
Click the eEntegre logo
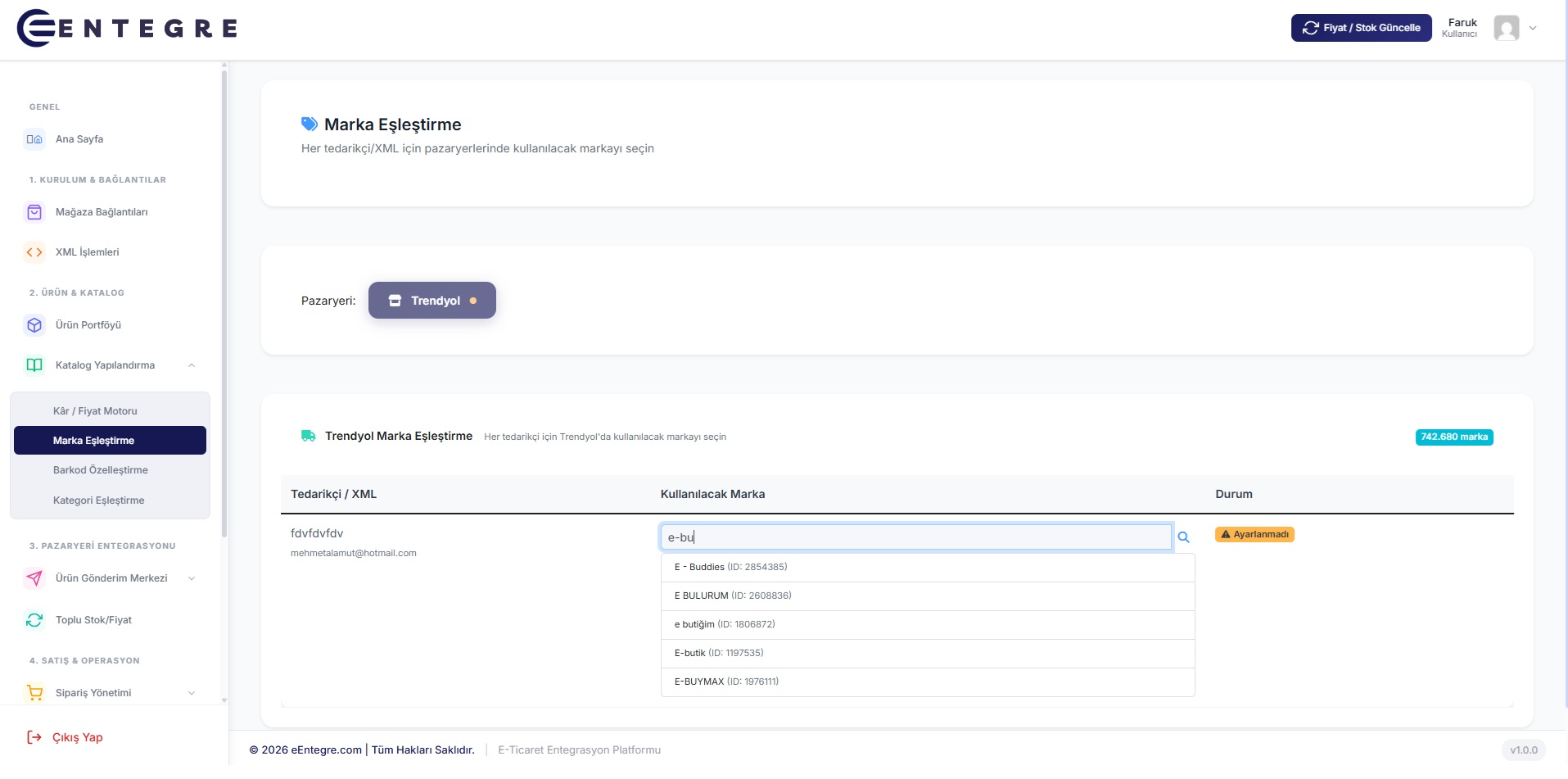[x=127, y=29]
